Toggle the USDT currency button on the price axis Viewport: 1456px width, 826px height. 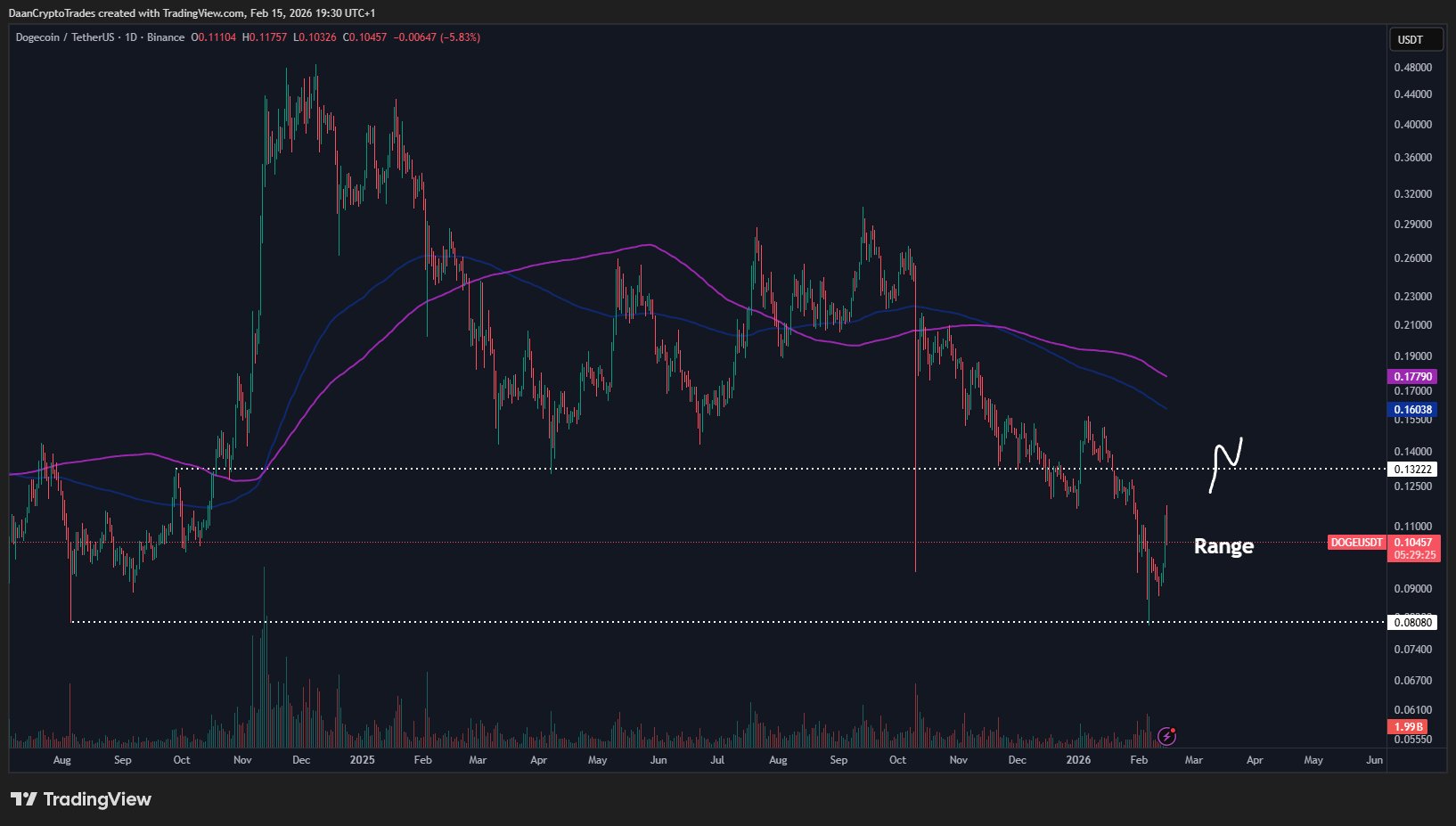click(x=1415, y=38)
